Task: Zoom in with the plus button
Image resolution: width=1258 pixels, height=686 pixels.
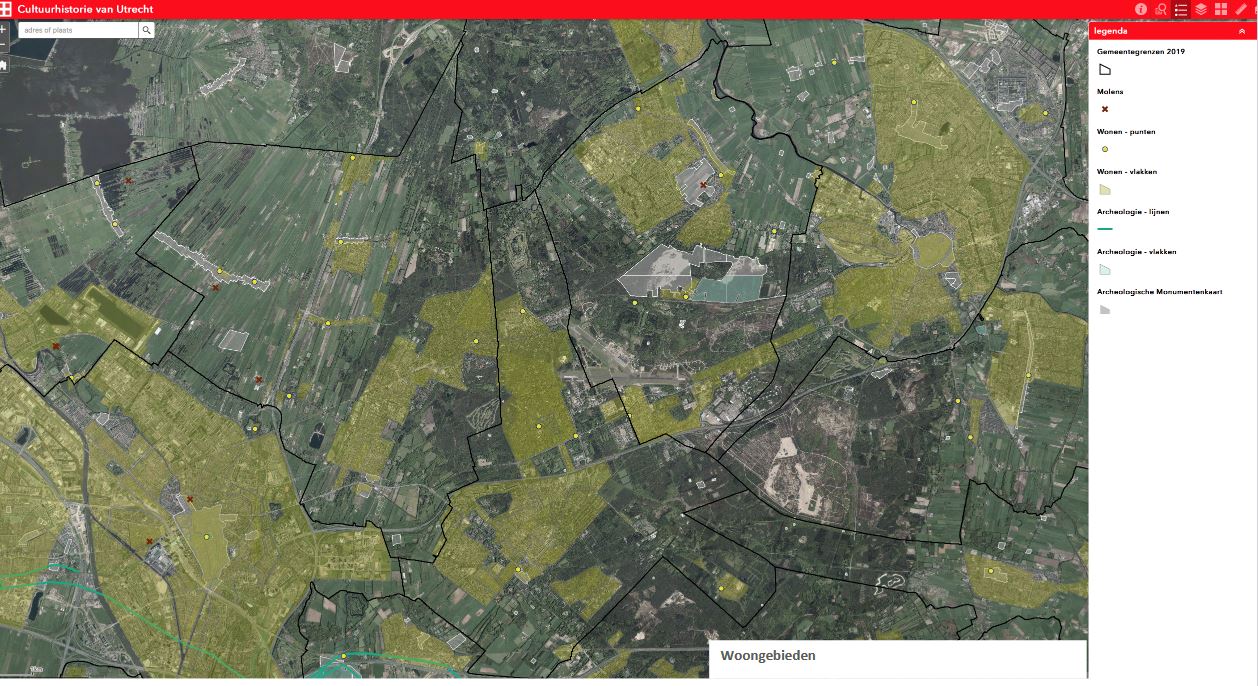Action: (x=3, y=30)
